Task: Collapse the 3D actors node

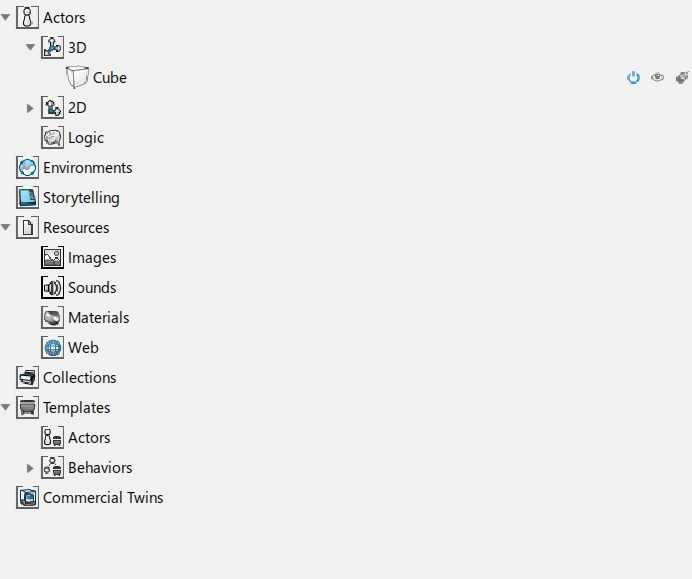Action: tap(30, 47)
